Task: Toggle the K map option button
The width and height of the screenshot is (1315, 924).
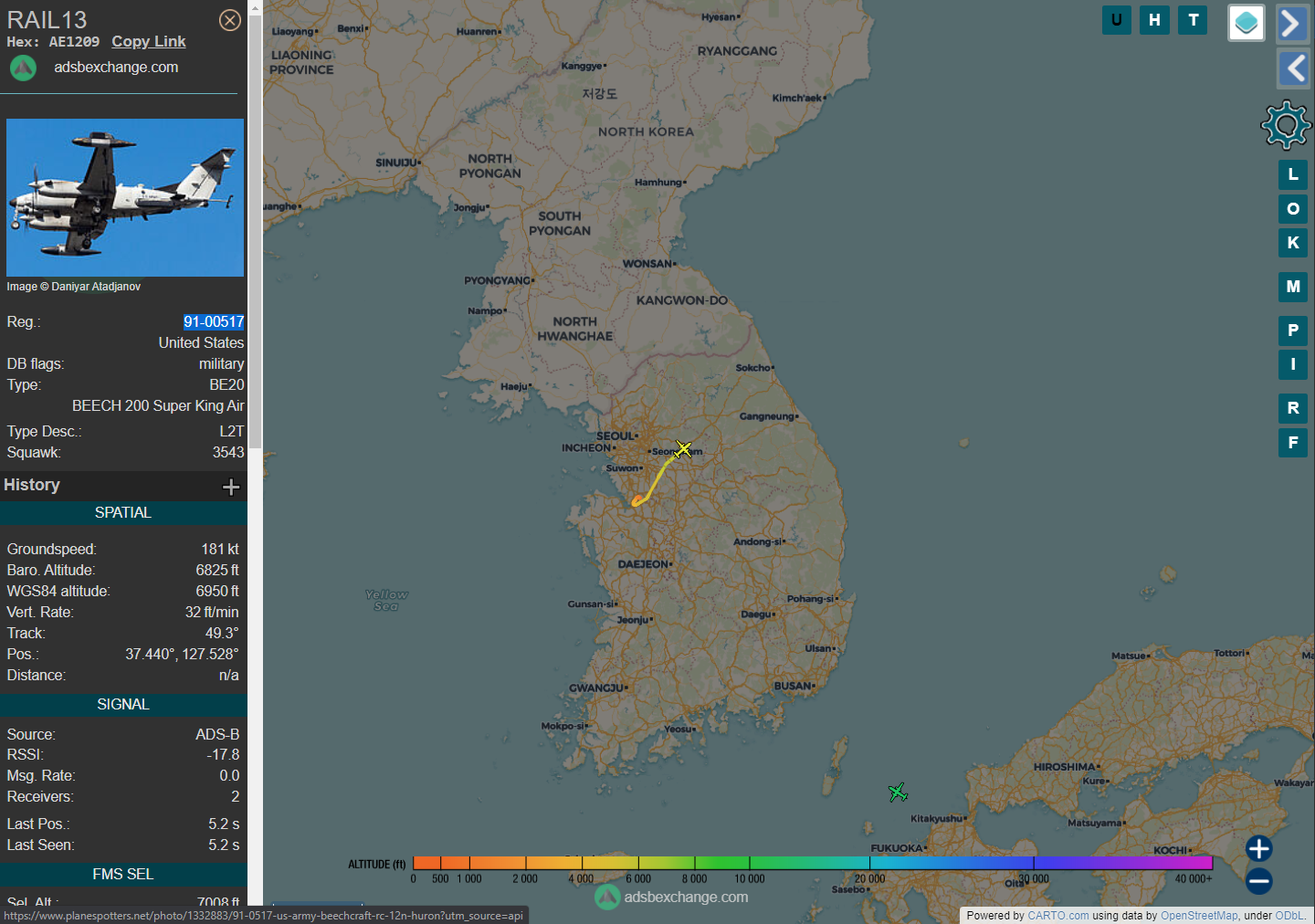Action: tap(1293, 243)
